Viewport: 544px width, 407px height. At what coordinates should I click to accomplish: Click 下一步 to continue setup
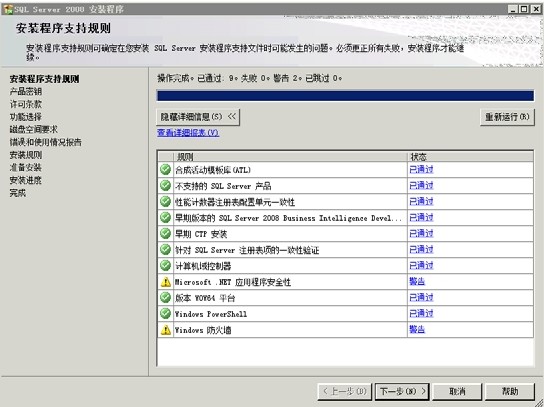point(402,391)
